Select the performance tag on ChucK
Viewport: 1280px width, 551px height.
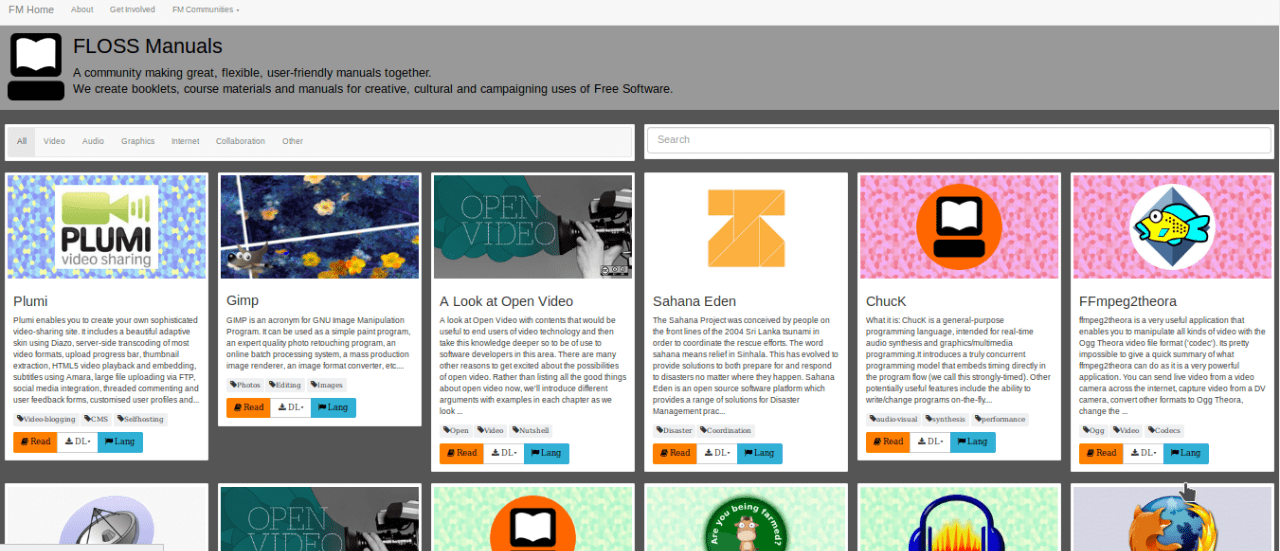click(x=999, y=419)
